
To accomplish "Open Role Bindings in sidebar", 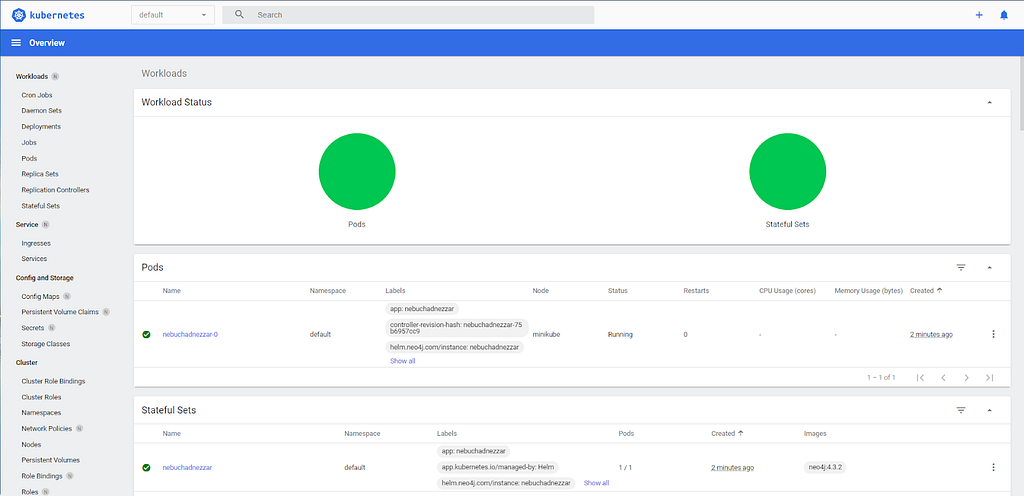I will pyautogui.click(x=42, y=476).
